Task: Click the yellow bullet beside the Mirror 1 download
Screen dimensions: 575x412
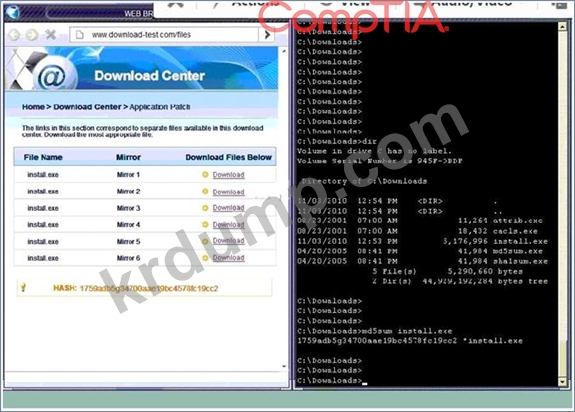Action: [205, 174]
